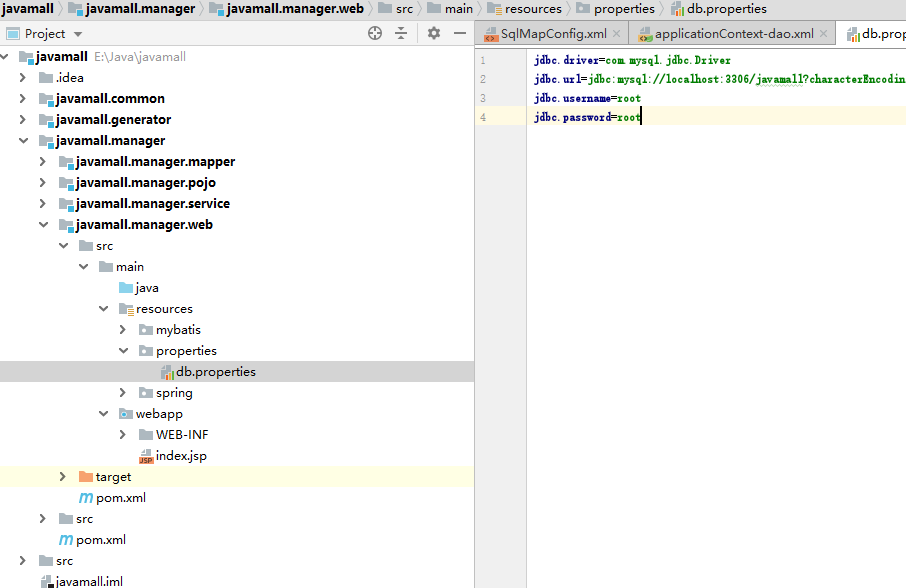Expand the mybatis folder

(123, 330)
